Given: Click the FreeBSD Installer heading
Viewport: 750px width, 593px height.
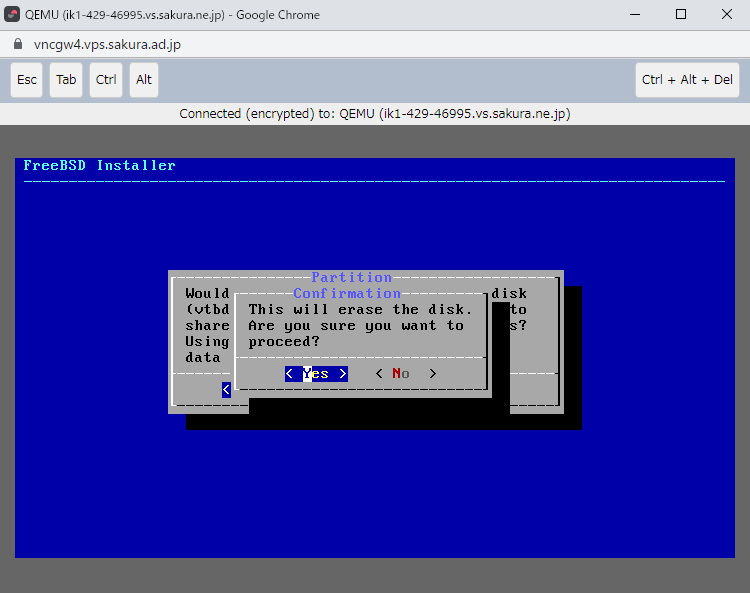Looking at the screenshot, I should coord(99,166).
